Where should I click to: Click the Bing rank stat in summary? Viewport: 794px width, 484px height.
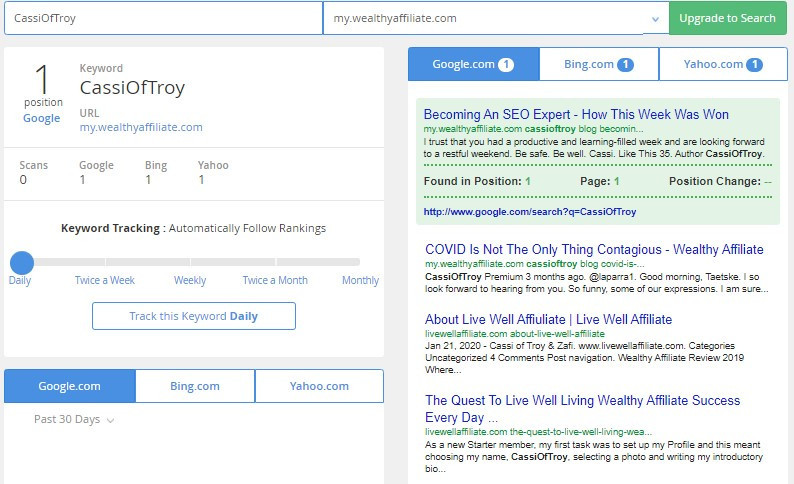(x=155, y=172)
